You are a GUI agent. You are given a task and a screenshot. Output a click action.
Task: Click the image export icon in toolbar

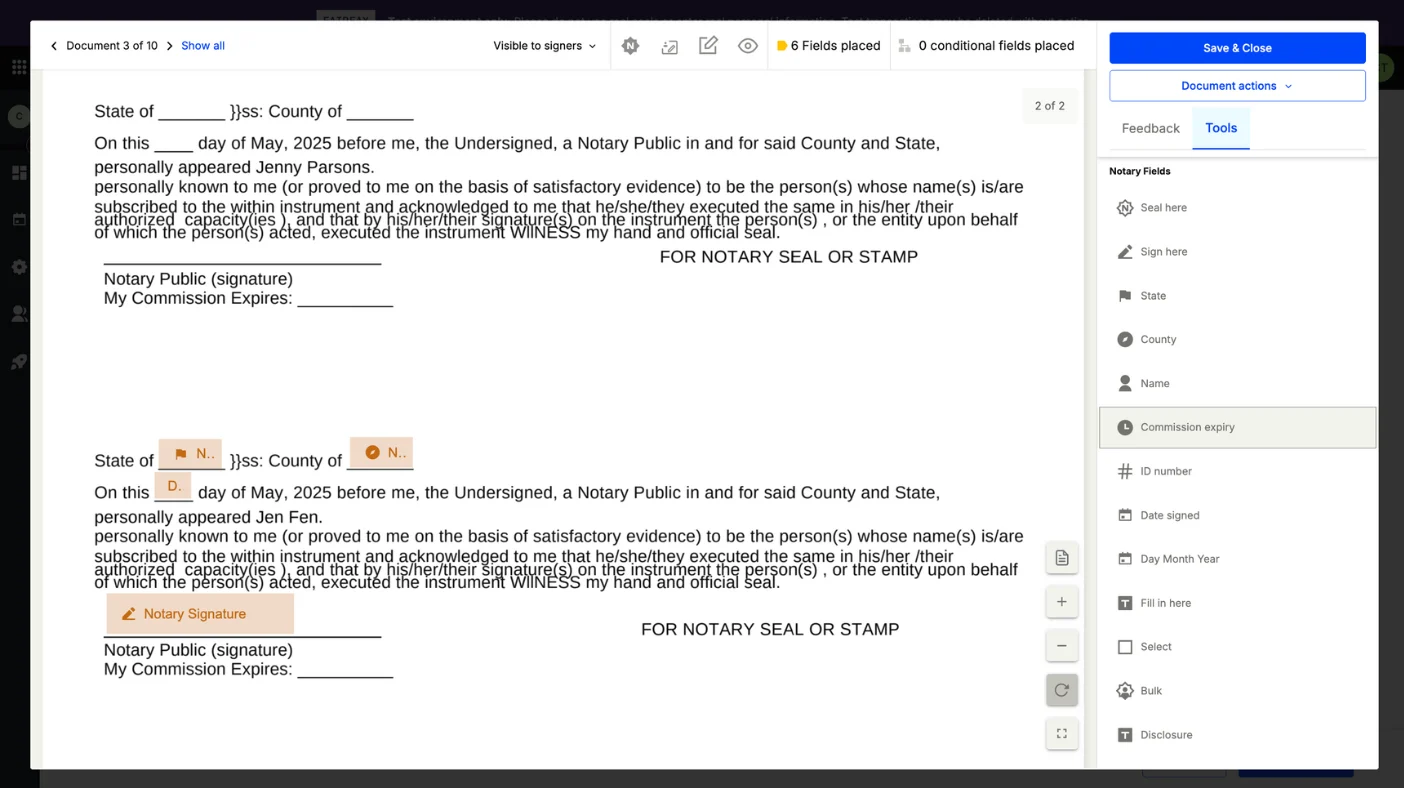[669, 46]
